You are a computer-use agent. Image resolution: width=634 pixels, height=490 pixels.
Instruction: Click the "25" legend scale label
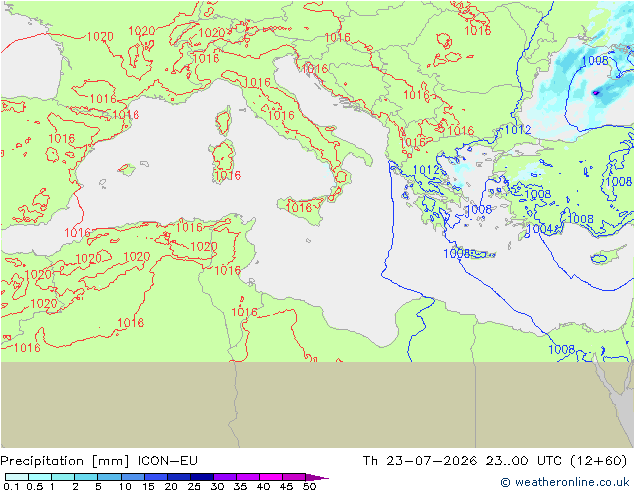pyautogui.click(x=194, y=486)
